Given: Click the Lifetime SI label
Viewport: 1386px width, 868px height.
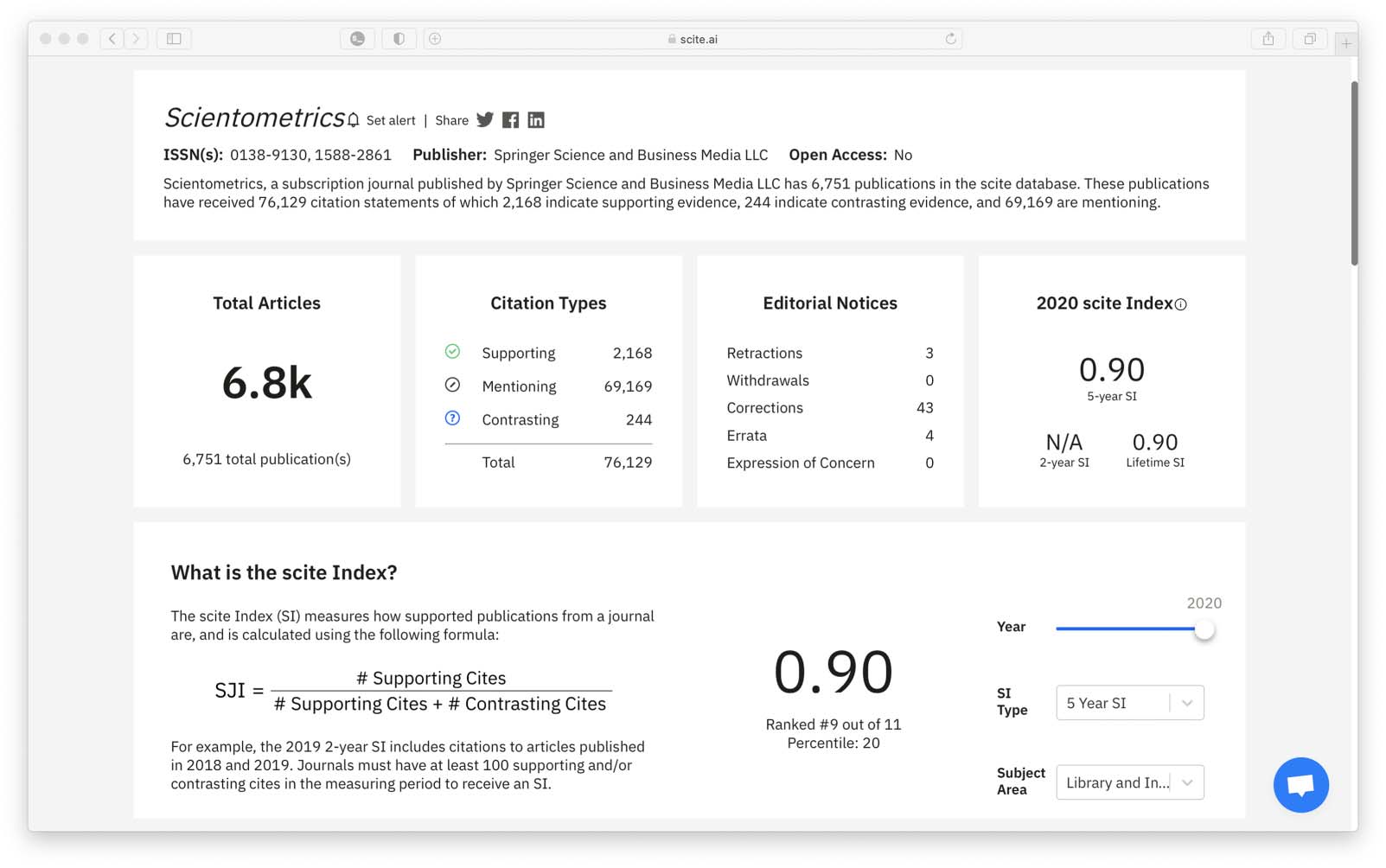Looking at the screenshot, I should [x=1155, y=463].
